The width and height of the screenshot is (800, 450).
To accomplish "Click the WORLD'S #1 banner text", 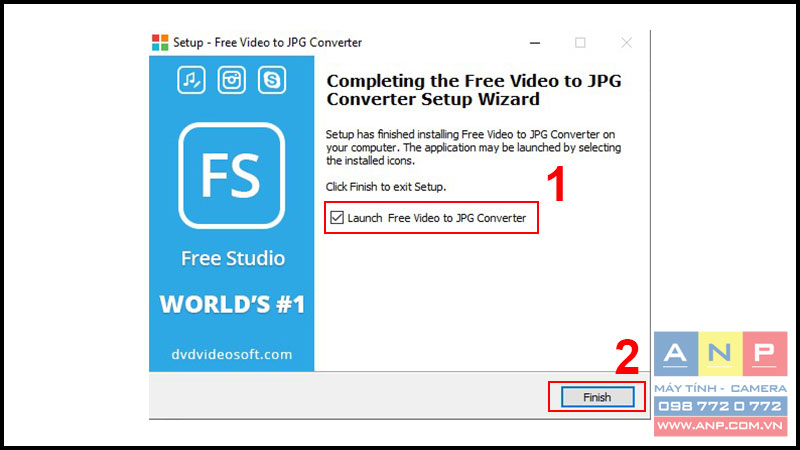I will click(x=232, y=304).
